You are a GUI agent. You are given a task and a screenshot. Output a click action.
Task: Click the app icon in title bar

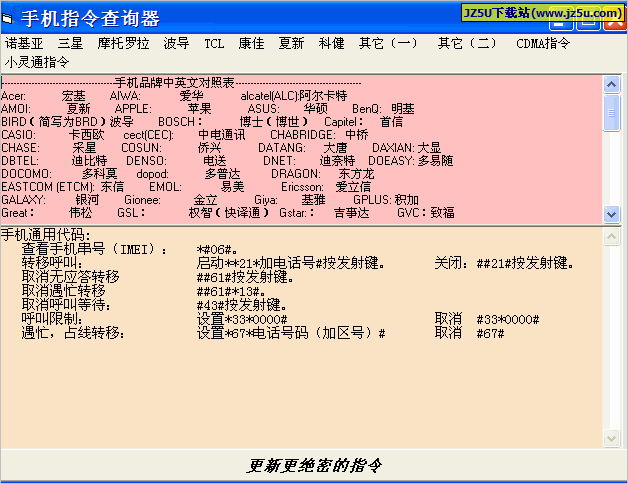(7, 18)
